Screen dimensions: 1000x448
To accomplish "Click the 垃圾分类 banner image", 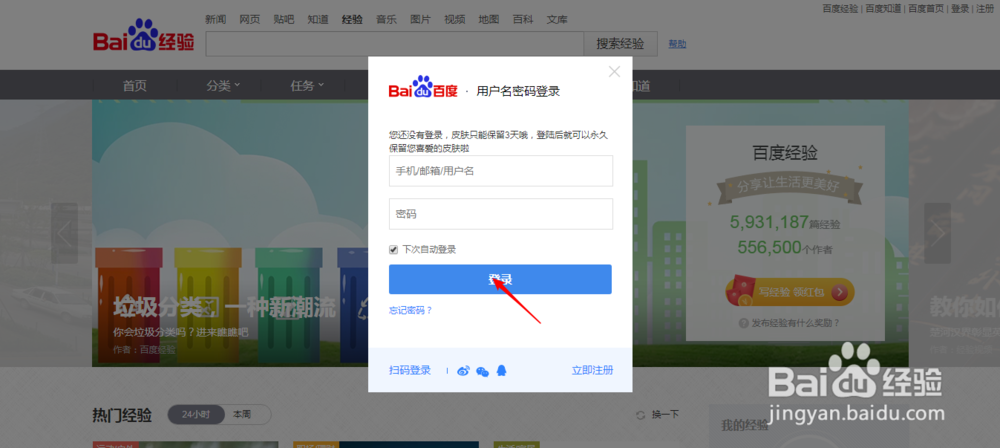I will pyautogui.click(x=230, y=233).
